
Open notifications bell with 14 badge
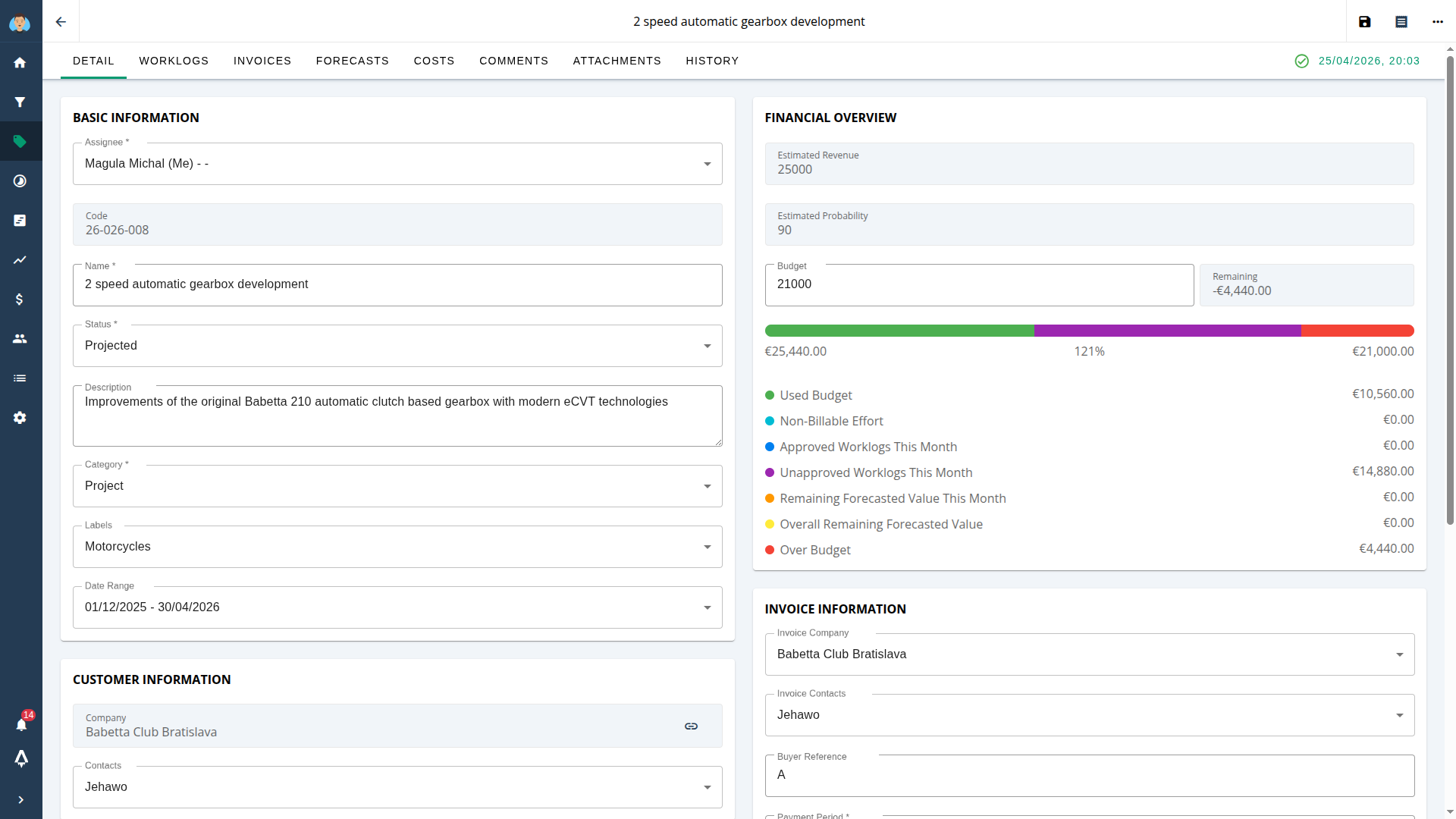coord(21,724)
